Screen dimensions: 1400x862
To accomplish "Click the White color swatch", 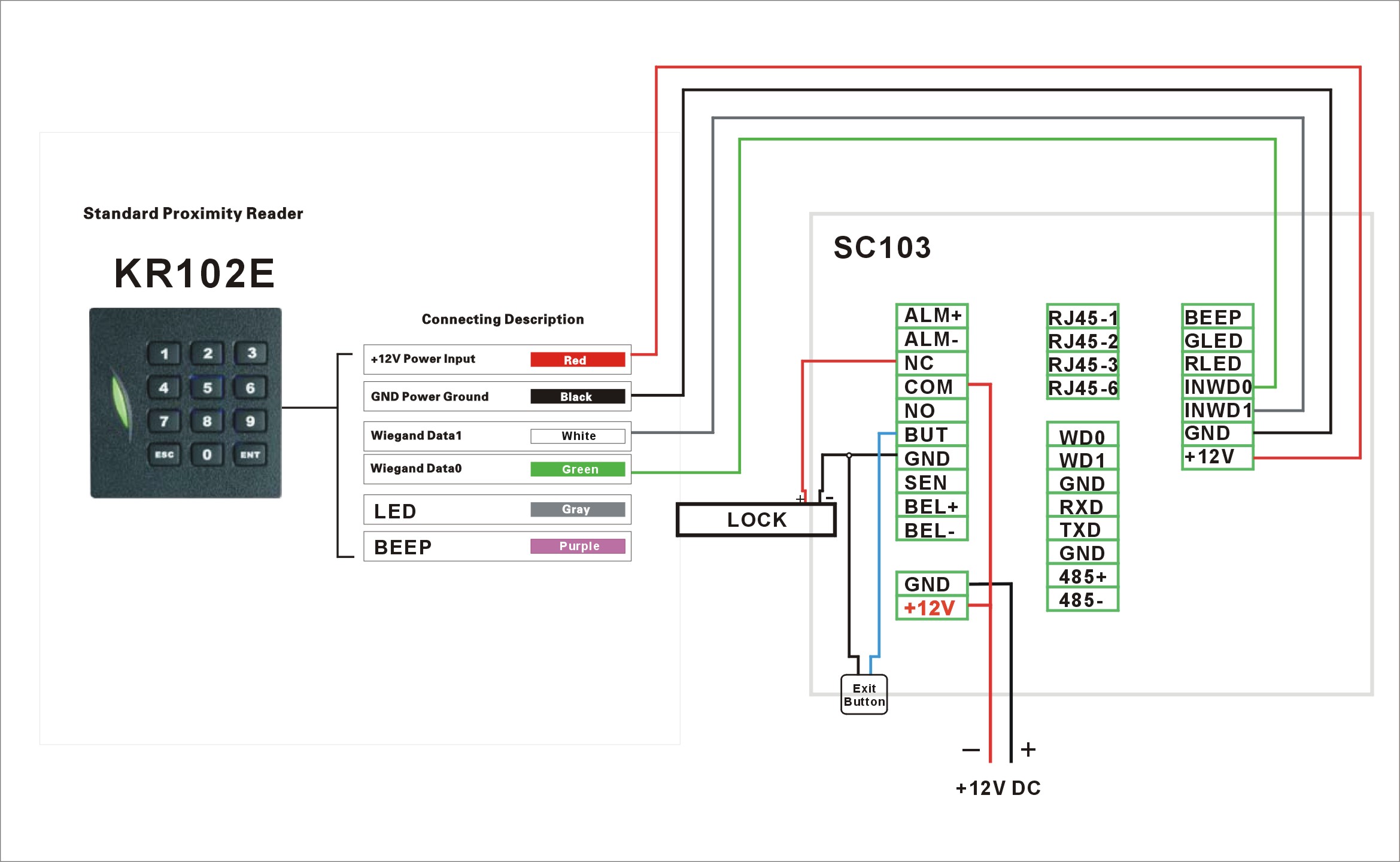I will tap(578, 436).
